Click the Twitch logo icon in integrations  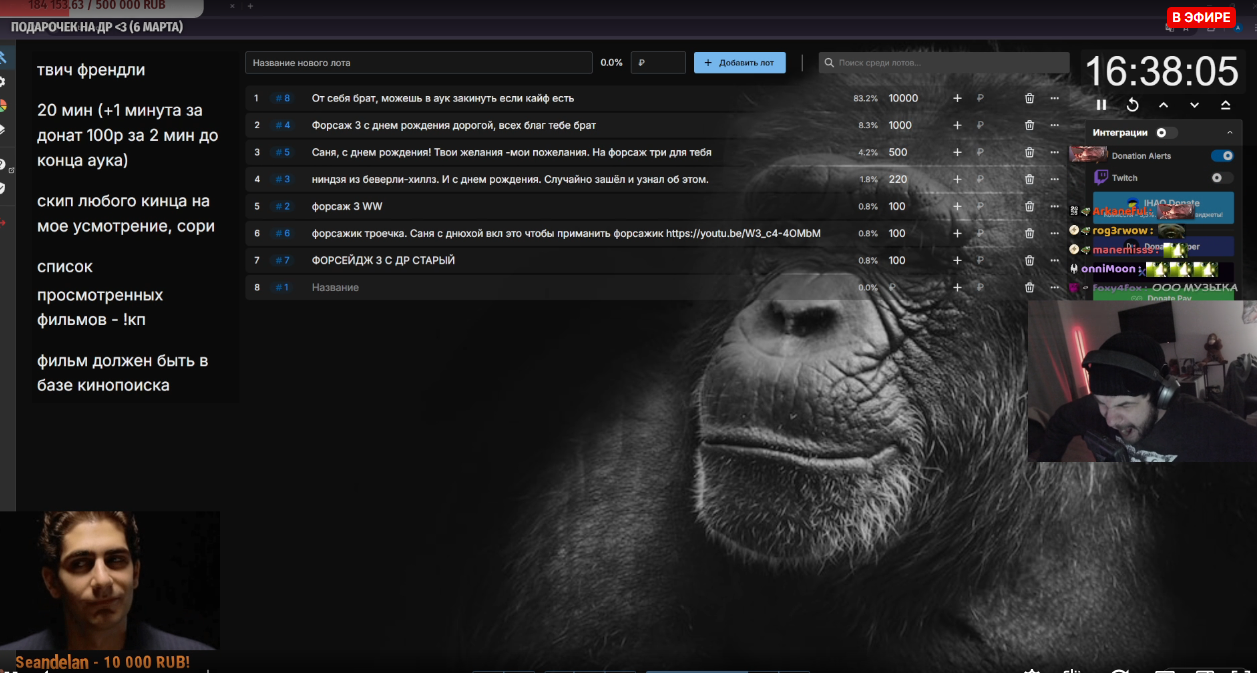pyautogui.click(x=1101, y=178)
